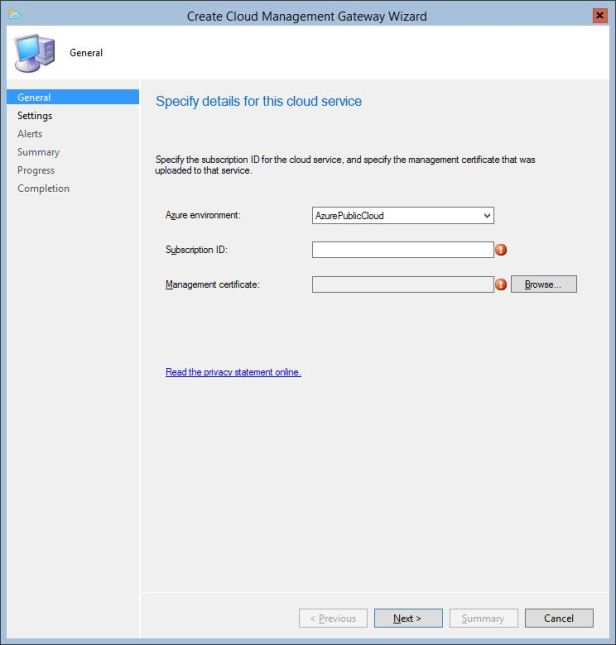Image resolution: width=616 pixels, height=645 pixels.
Task: Open the privacy statement online link
Action: coord(233,372)
